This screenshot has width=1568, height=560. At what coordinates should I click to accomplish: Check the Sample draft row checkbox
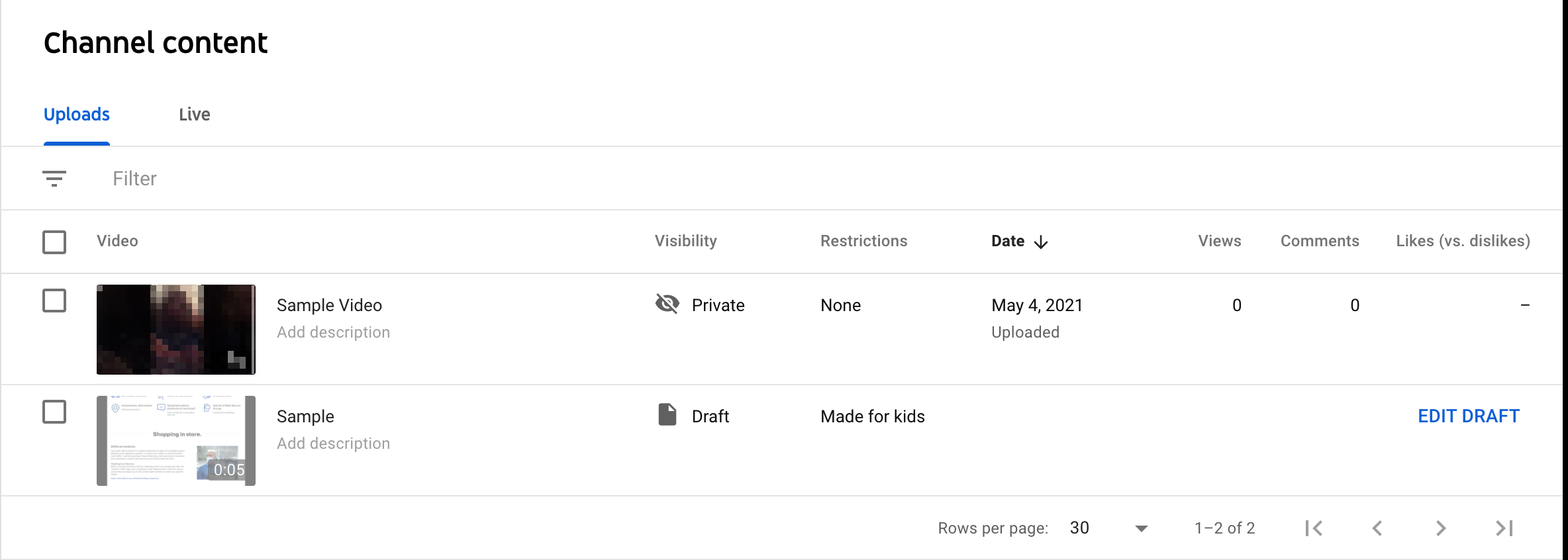[x=54, y=412]
